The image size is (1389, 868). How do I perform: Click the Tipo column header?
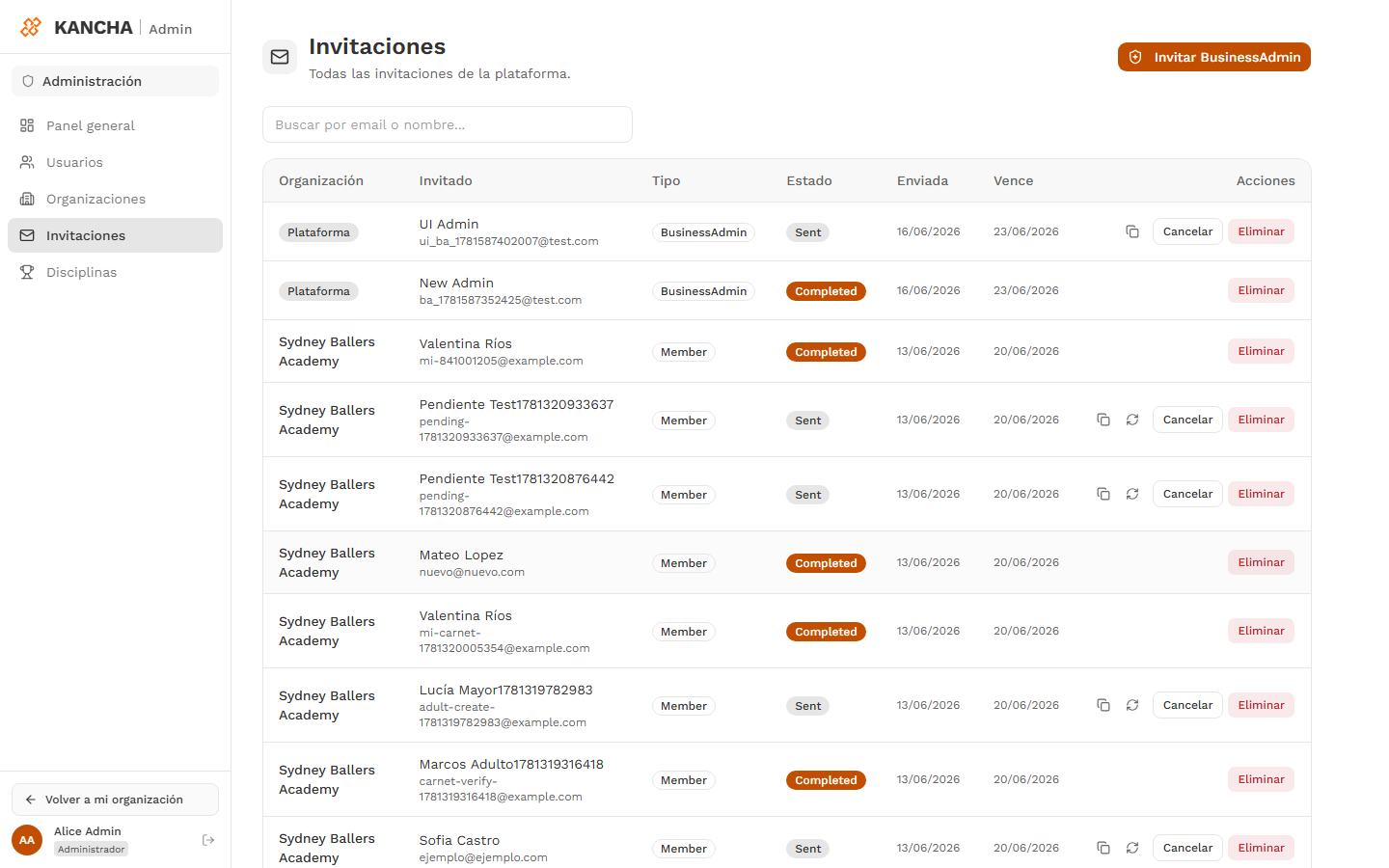coord(666,180)
